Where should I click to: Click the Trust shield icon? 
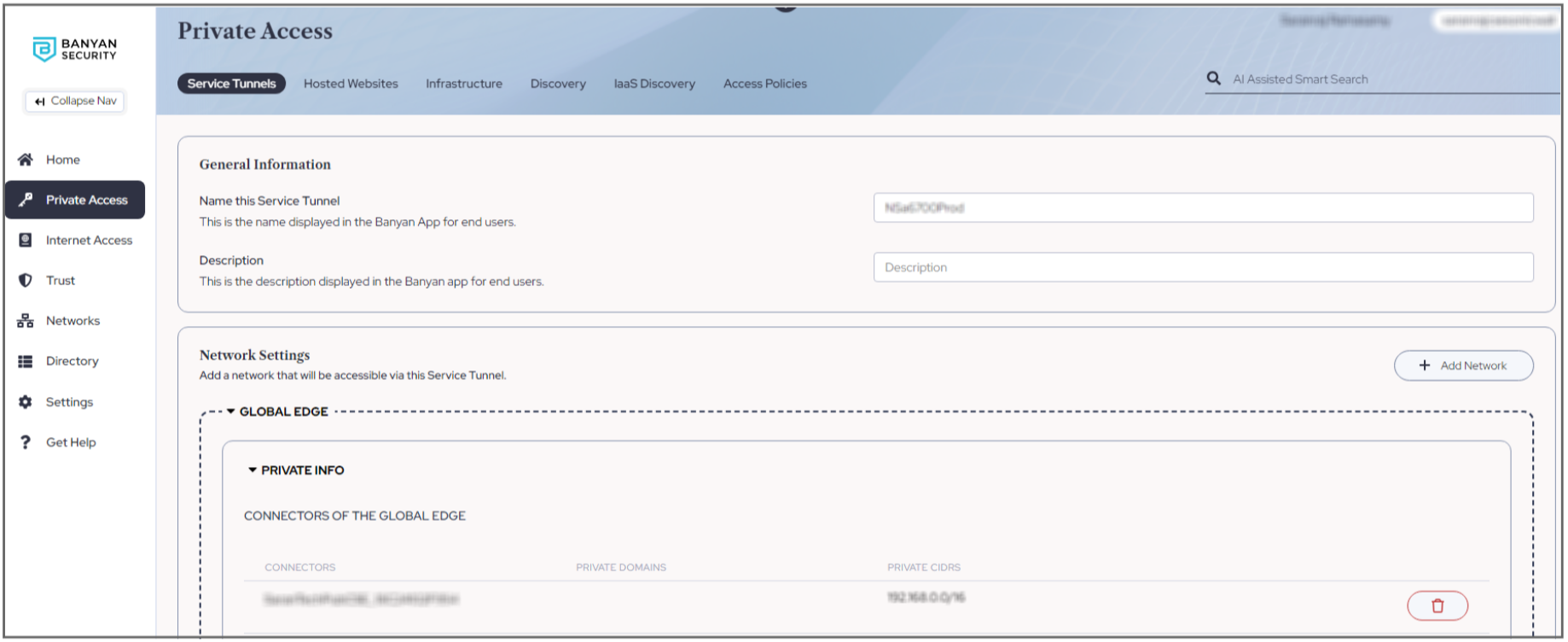[x=26, y=280]
